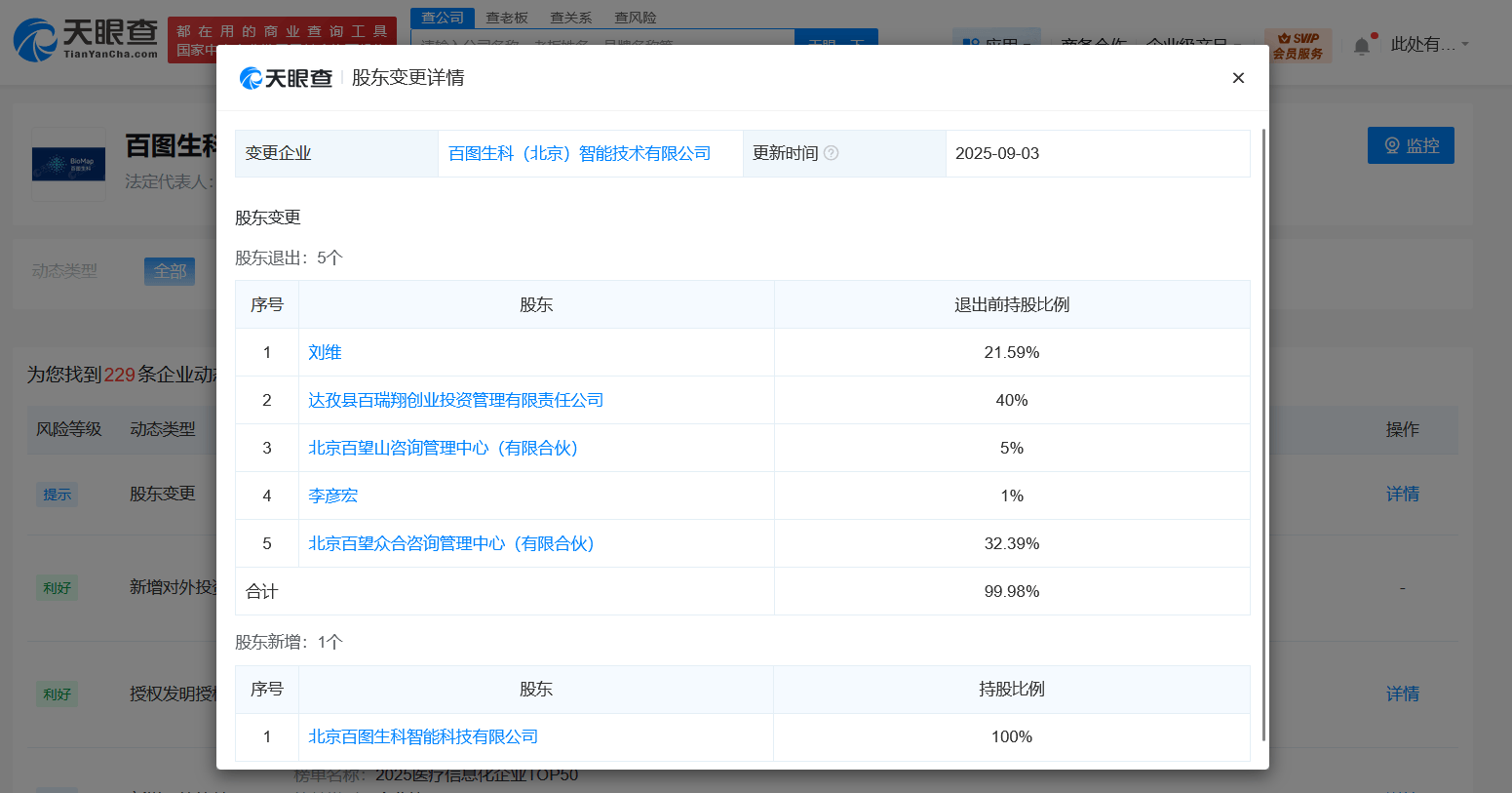Open shareholder 刘维 link

(x=325, y=353)
